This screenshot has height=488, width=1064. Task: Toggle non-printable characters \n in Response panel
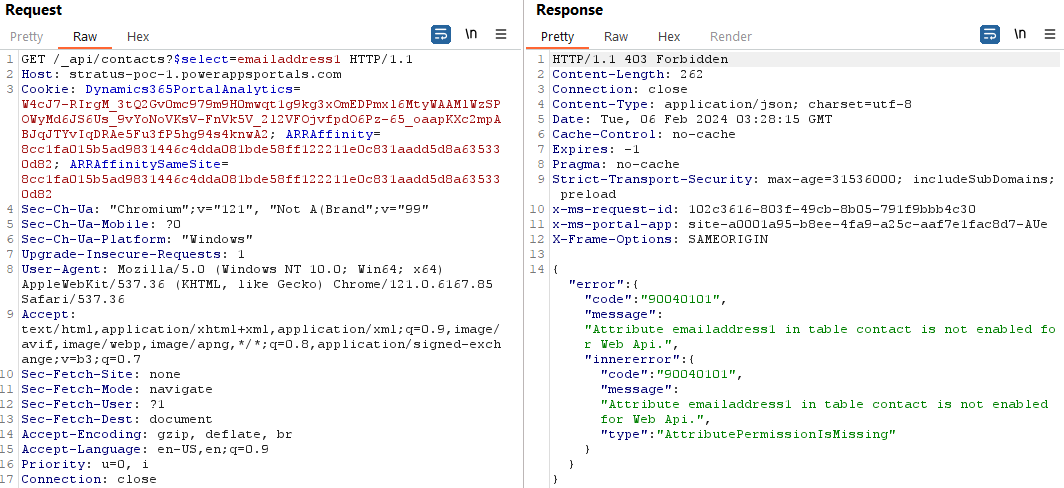pyautogui.click(x=1020, y=35)
